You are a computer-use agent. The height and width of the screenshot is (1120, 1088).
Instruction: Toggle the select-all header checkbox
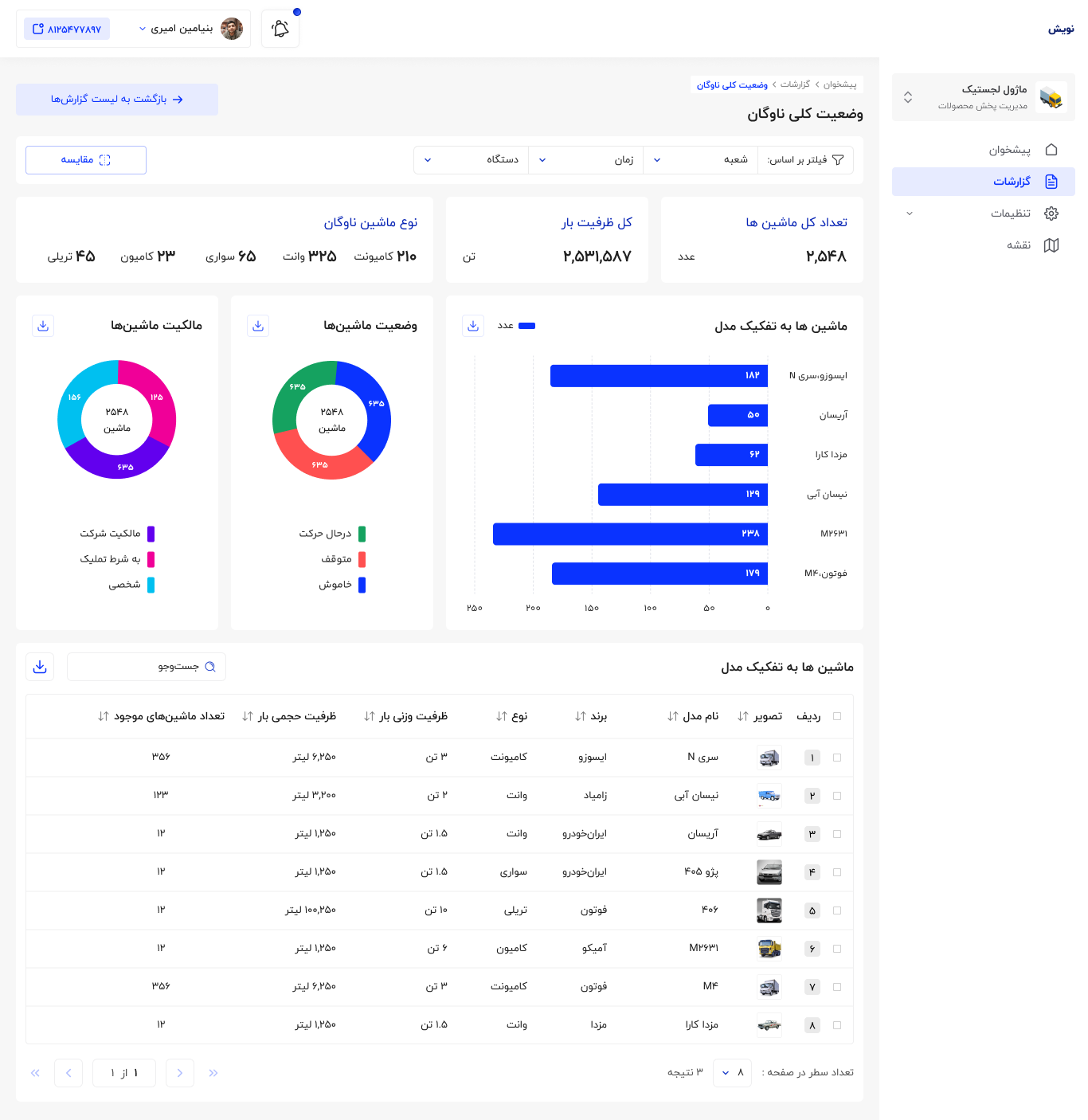point(837,716)
